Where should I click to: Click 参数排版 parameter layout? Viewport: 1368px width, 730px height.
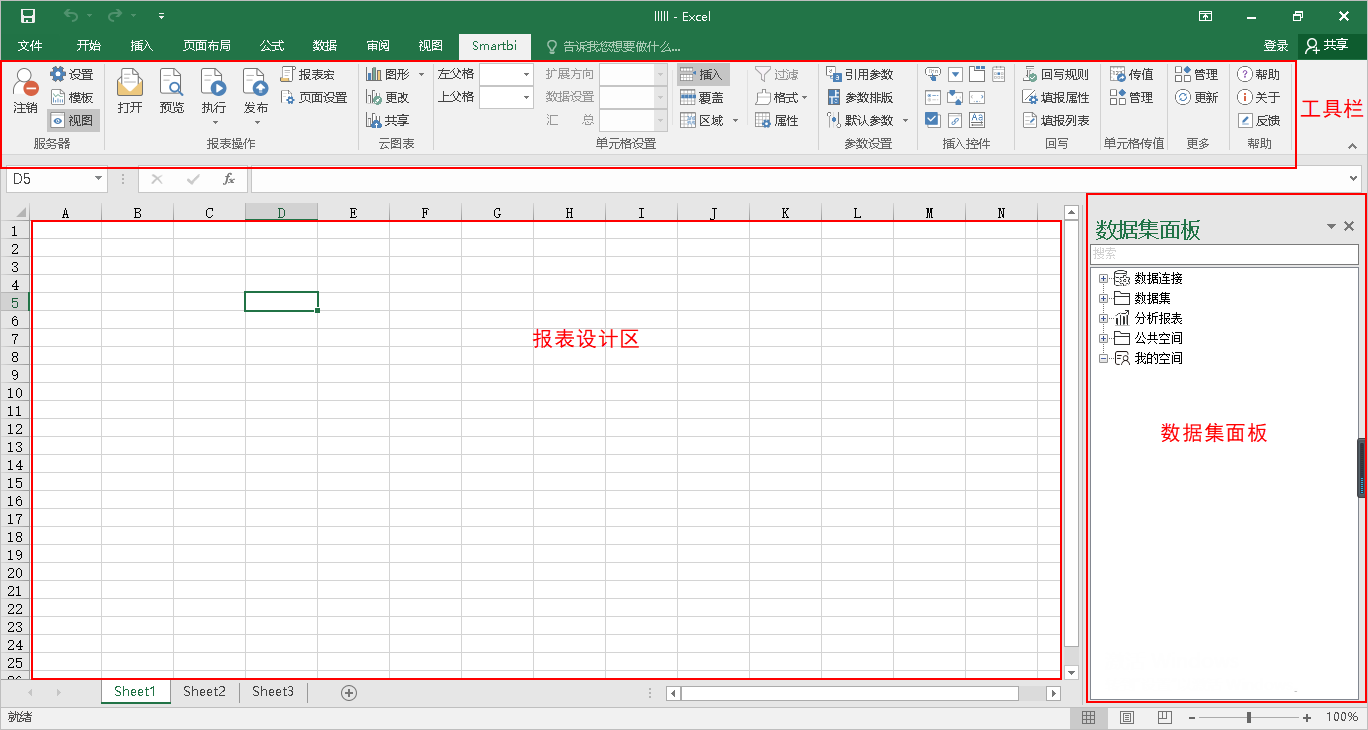click(860, 97)
